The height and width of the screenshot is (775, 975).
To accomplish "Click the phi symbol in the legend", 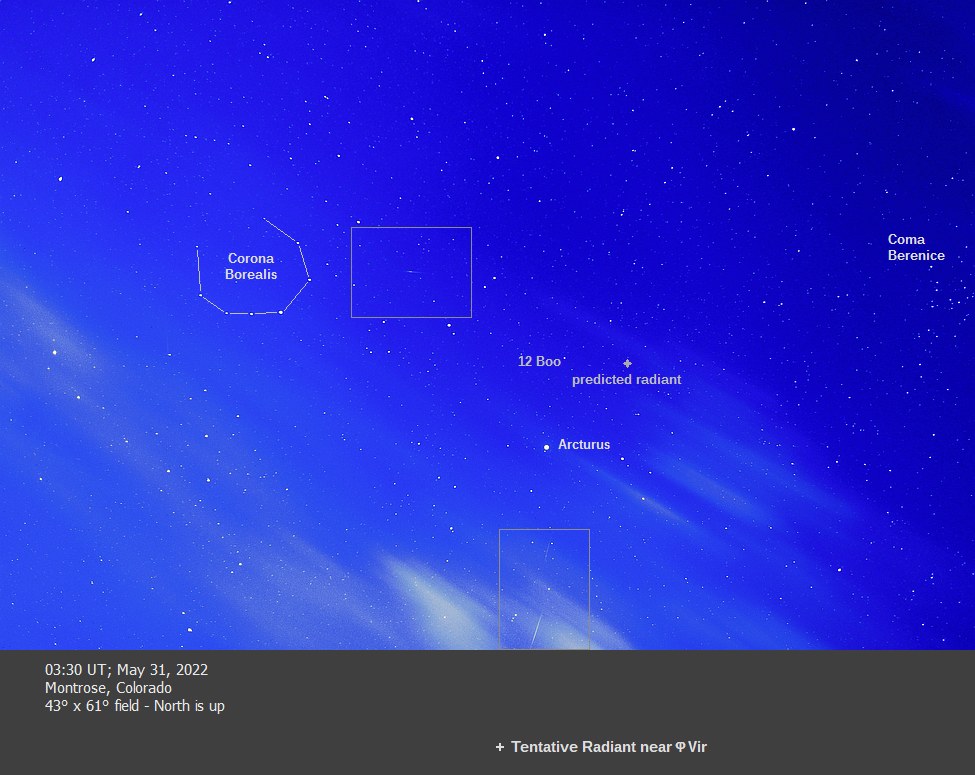I will coord(680,747).
